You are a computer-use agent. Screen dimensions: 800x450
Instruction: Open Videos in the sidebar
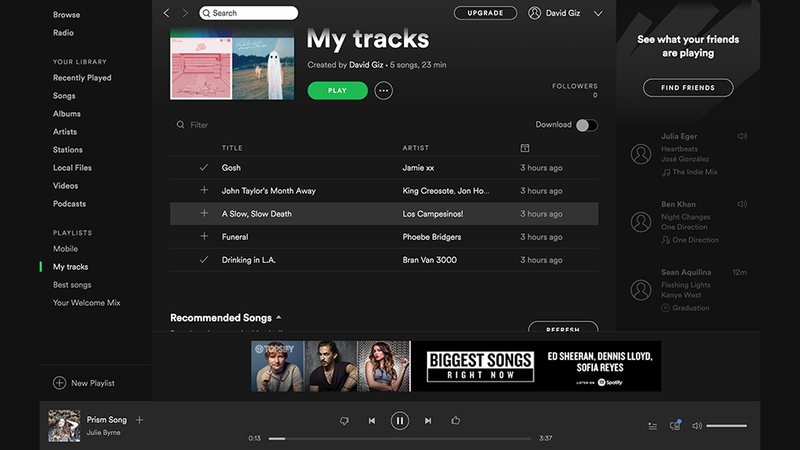(65, 186)
